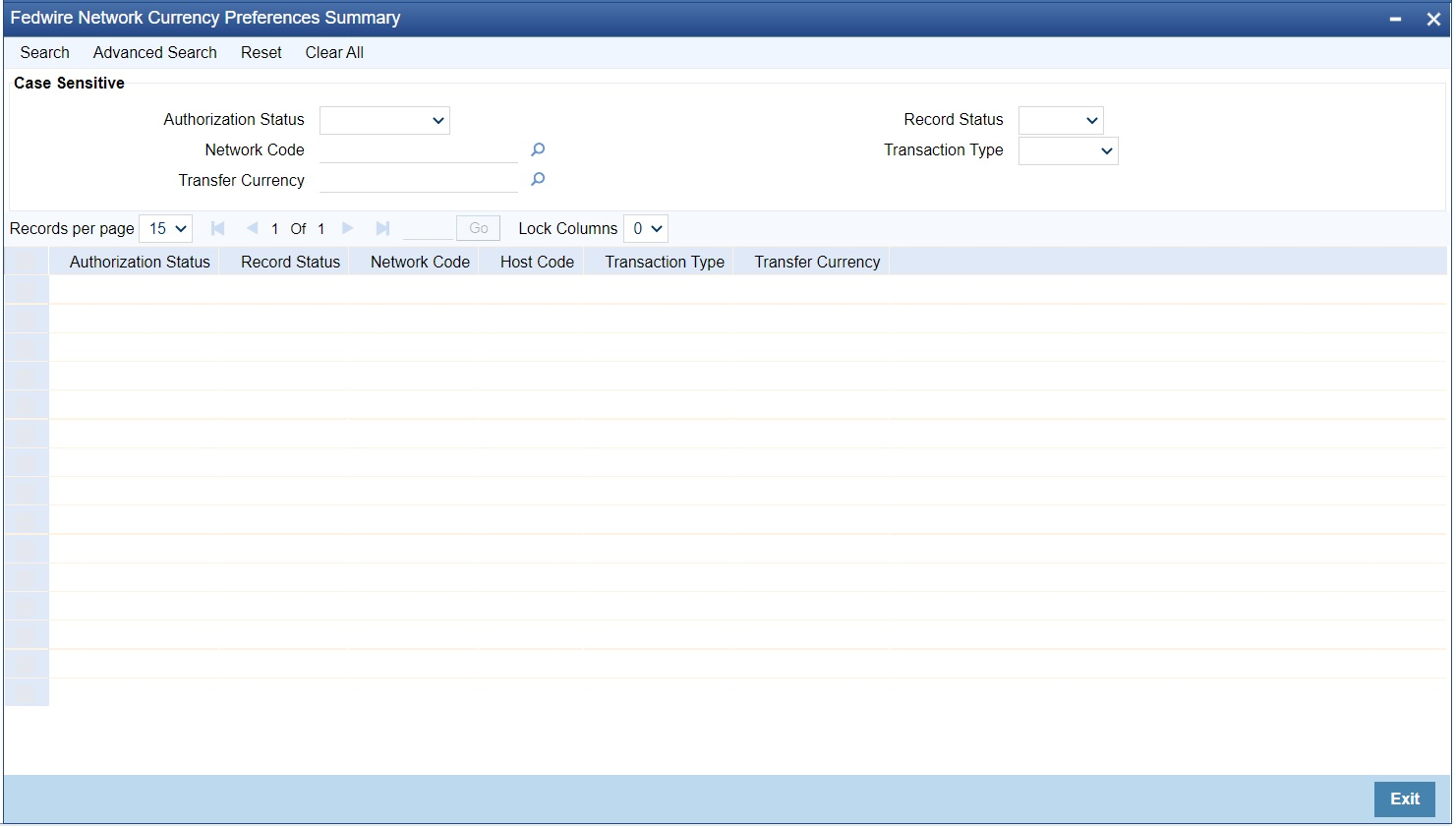Open Advanced Search
This screenshot has width=1456, height=828.
click(155, 52)
